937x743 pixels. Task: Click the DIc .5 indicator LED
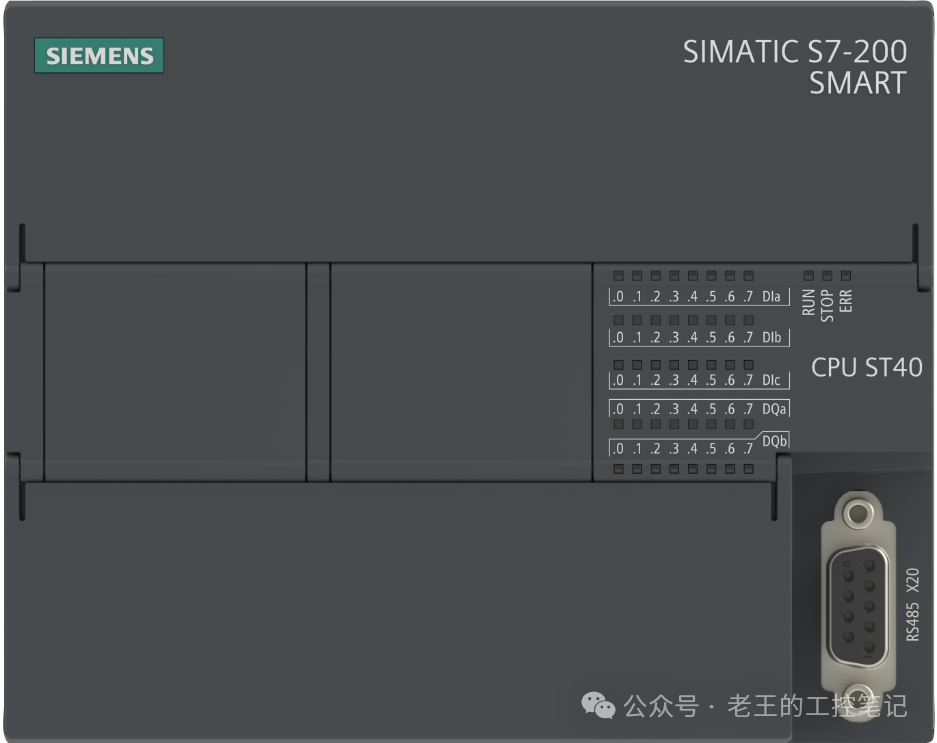click(710, 364)
